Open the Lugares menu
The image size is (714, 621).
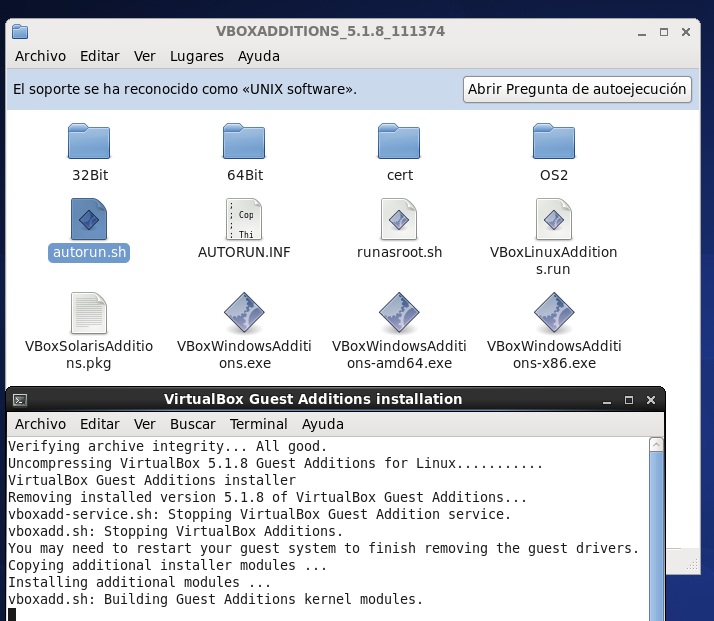click(197, 56)
